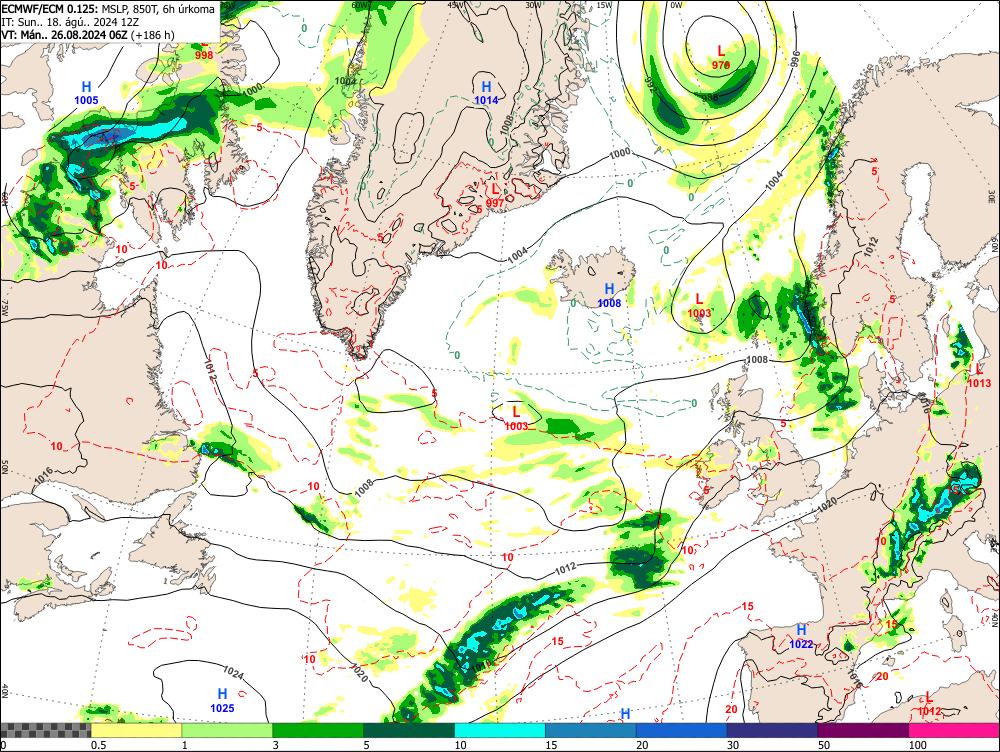Choose the medium green 3–5 legend swatch
The height and width of the screenshot is (752, 1000).
(318, 730)
